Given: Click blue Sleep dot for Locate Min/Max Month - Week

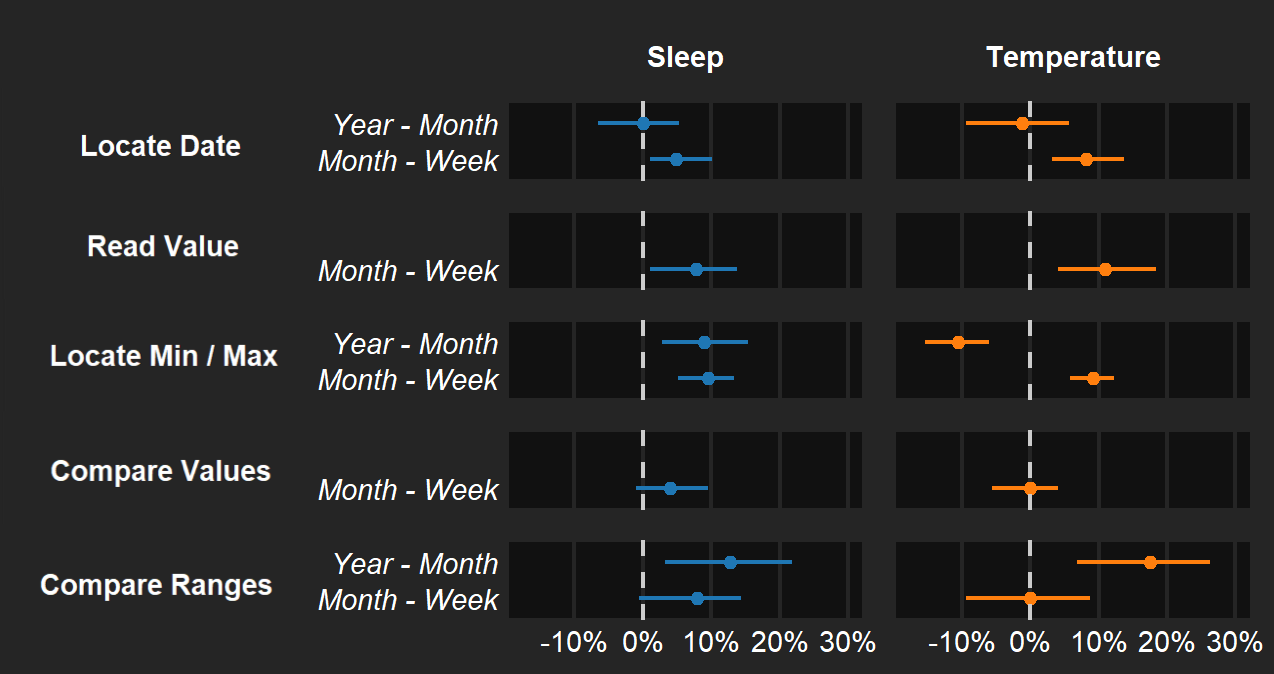Looking at the screenshot, I should click(708, 378).
